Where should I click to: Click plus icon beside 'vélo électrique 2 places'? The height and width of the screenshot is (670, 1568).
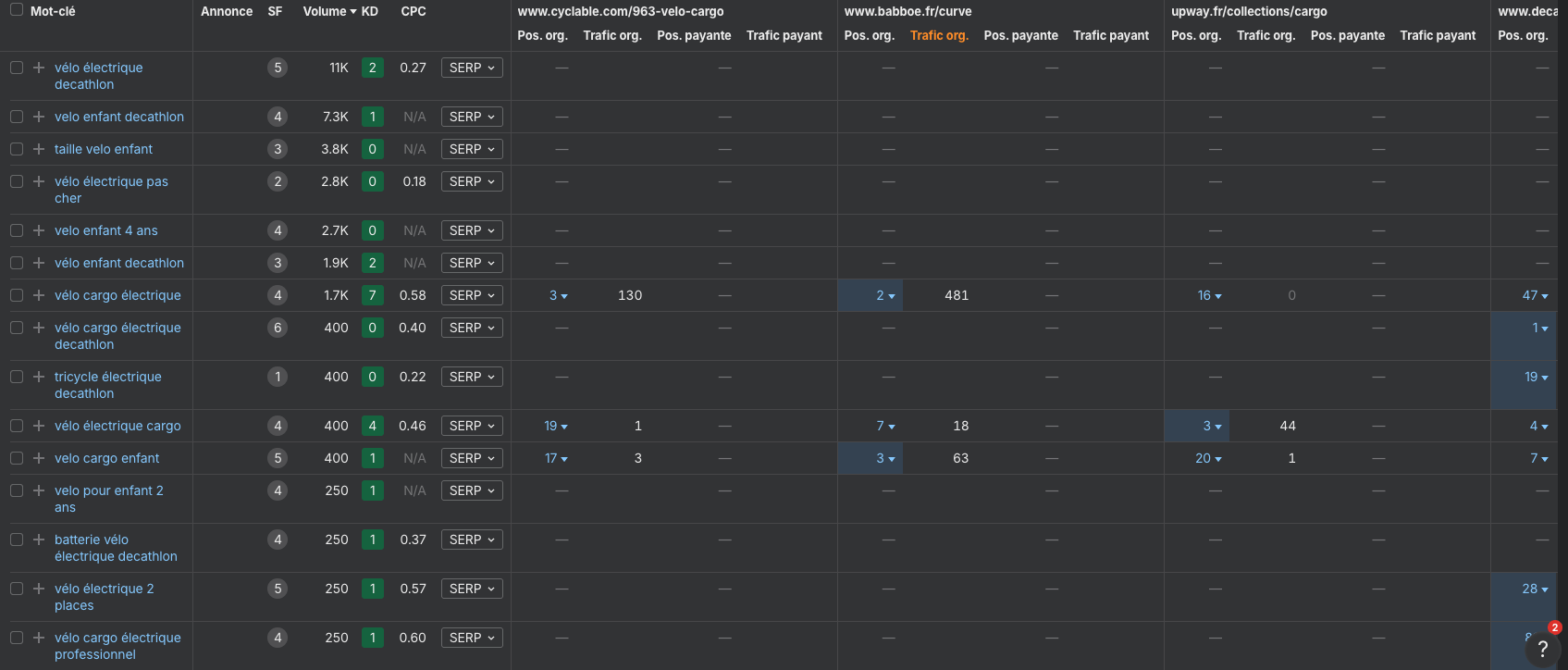[39, 589]
